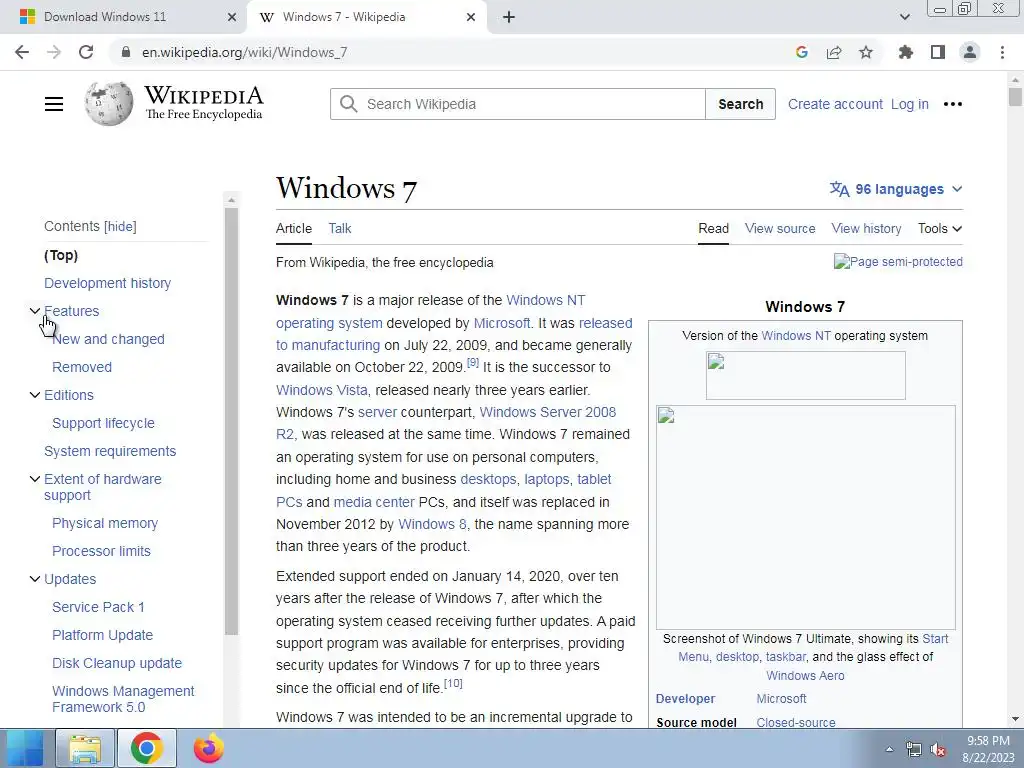Open new tab with plus button
The image size is (1024, 768).
click(x=509, y=17)
